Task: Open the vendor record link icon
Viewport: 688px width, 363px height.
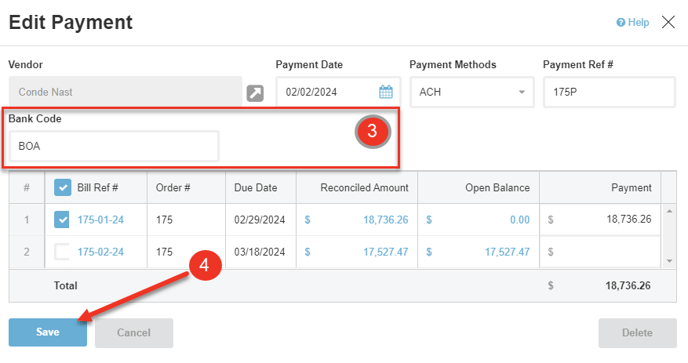Action: (x=255, y=93)
